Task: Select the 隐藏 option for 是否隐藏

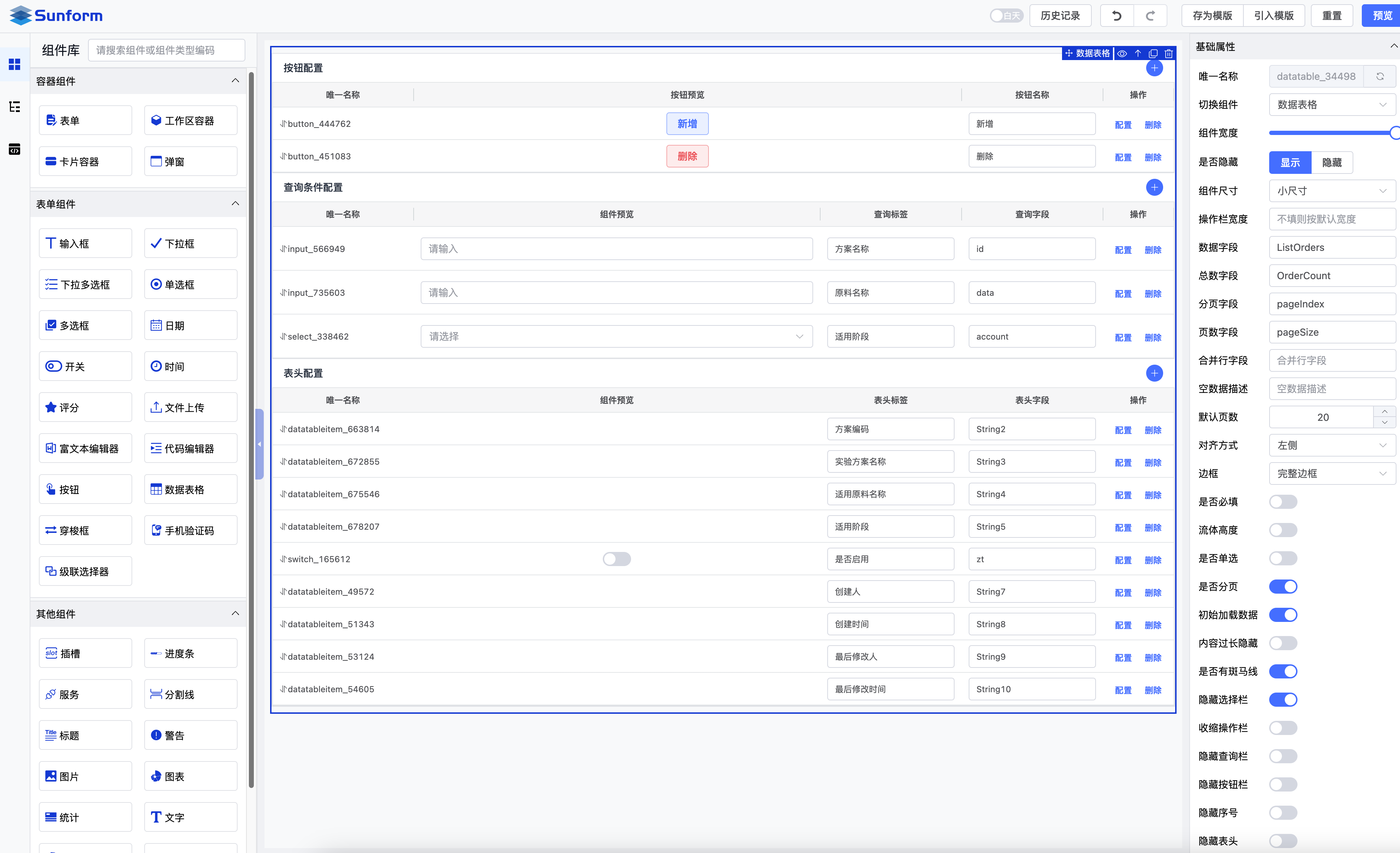Action: point(1331,163)
